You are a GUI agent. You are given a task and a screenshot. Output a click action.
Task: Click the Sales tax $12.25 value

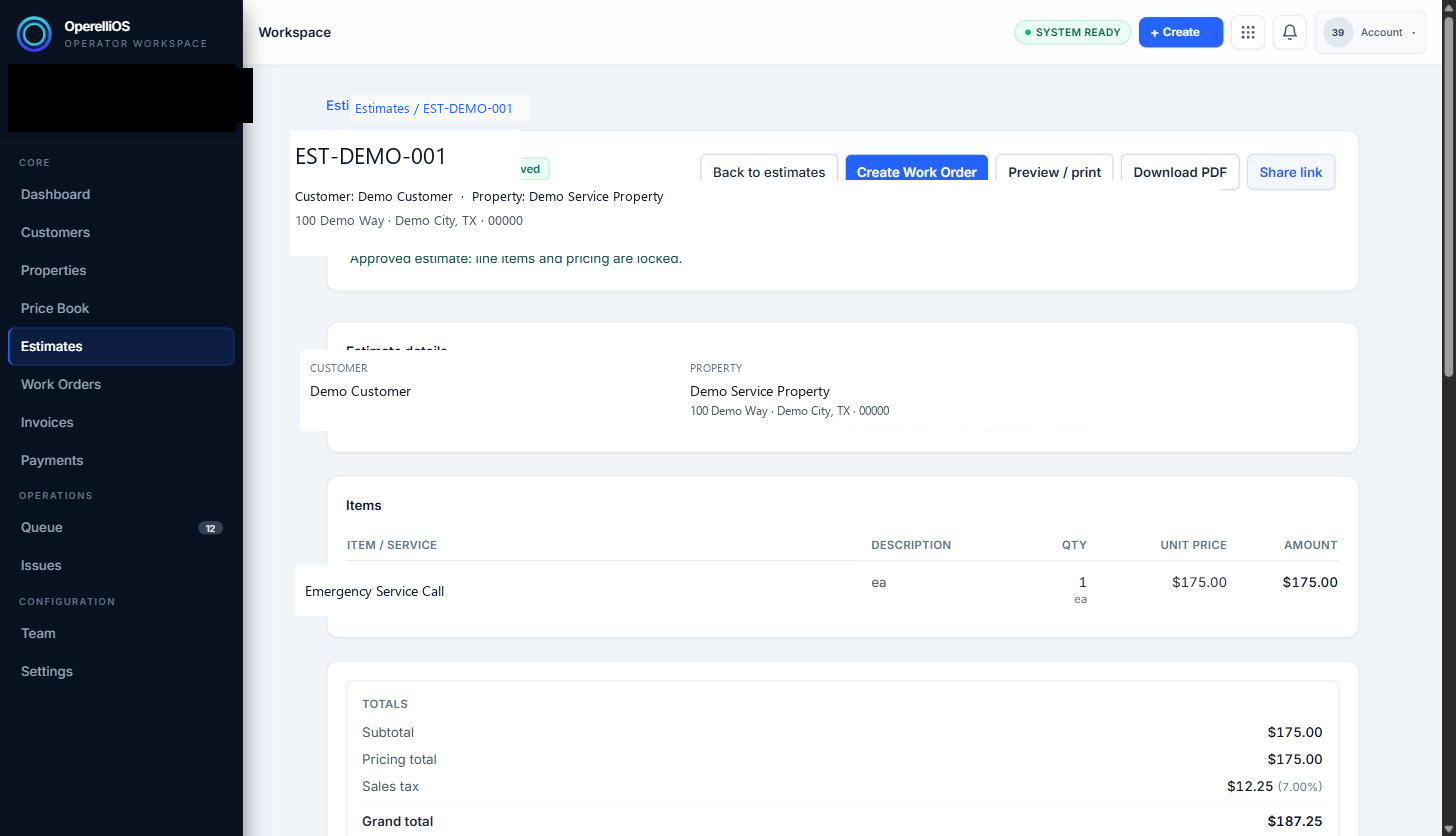pyautogui.click(x=1250, y=786)
